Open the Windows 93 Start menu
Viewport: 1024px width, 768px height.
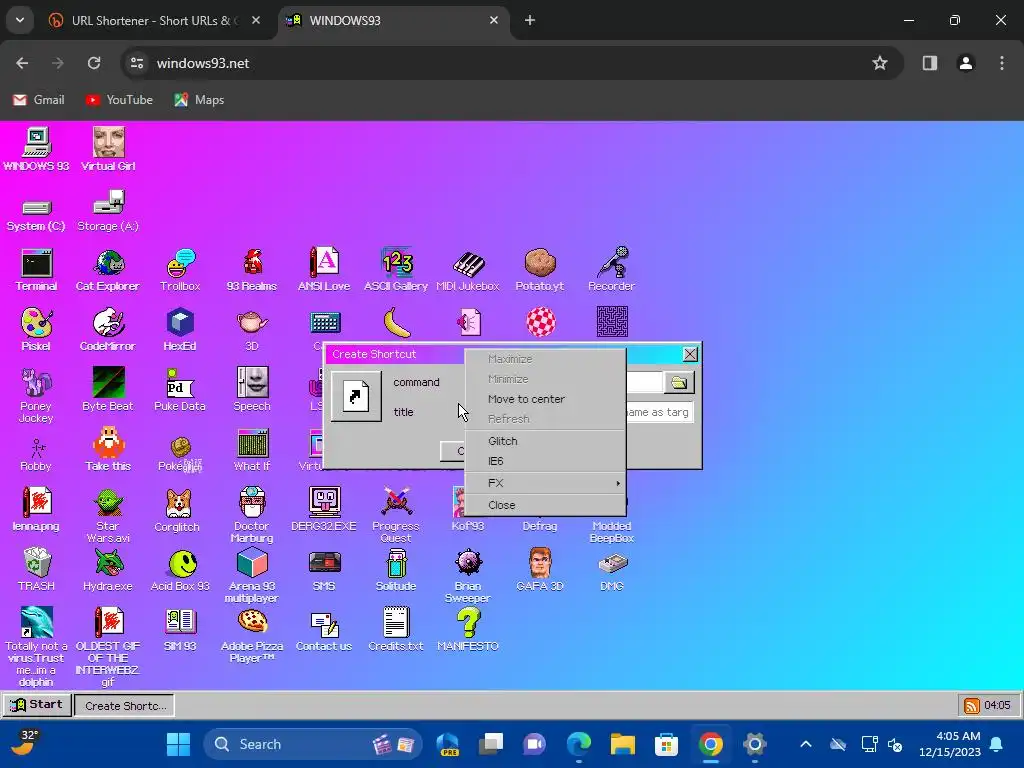(37, 705)
